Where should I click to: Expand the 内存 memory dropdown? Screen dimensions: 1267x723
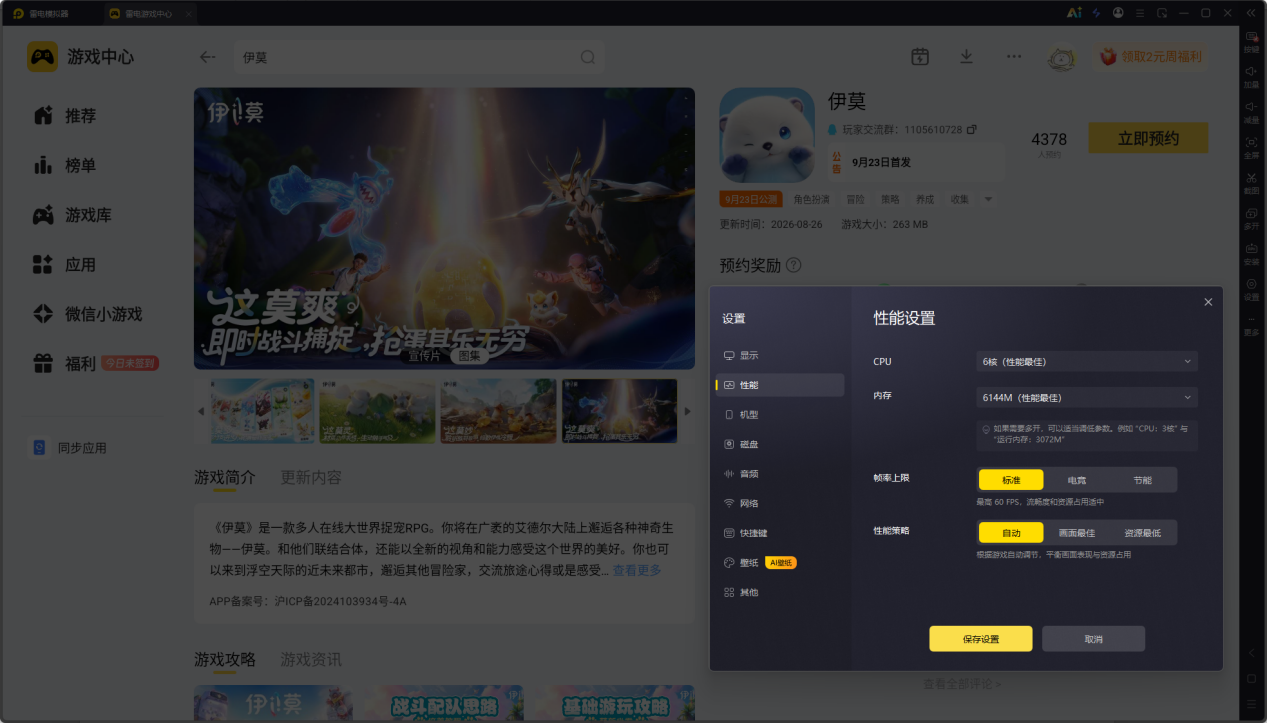click(1087, 398)
